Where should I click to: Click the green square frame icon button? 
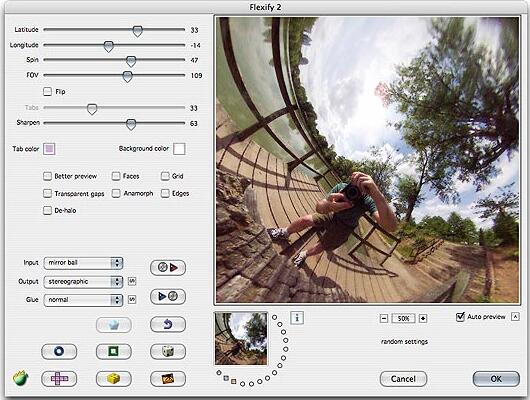coord(114,352)
